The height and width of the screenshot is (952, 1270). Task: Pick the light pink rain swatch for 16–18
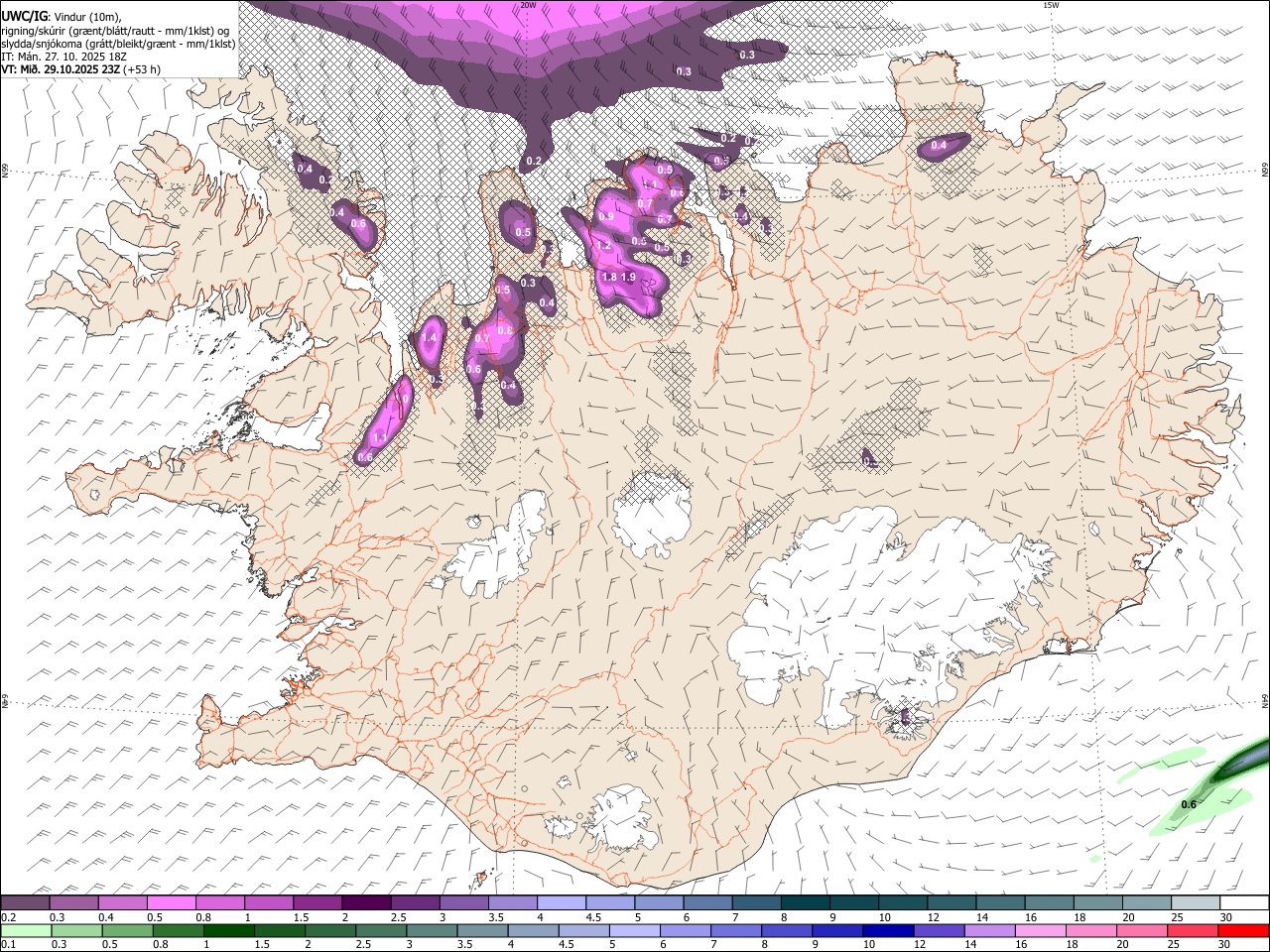click(x=1040, y=930)
